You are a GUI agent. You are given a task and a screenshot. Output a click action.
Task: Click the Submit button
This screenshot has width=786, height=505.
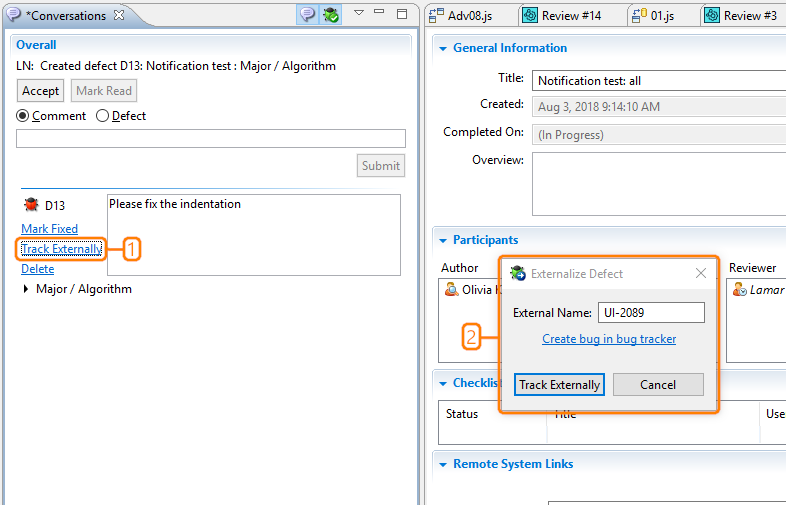(x=381, y=165)
